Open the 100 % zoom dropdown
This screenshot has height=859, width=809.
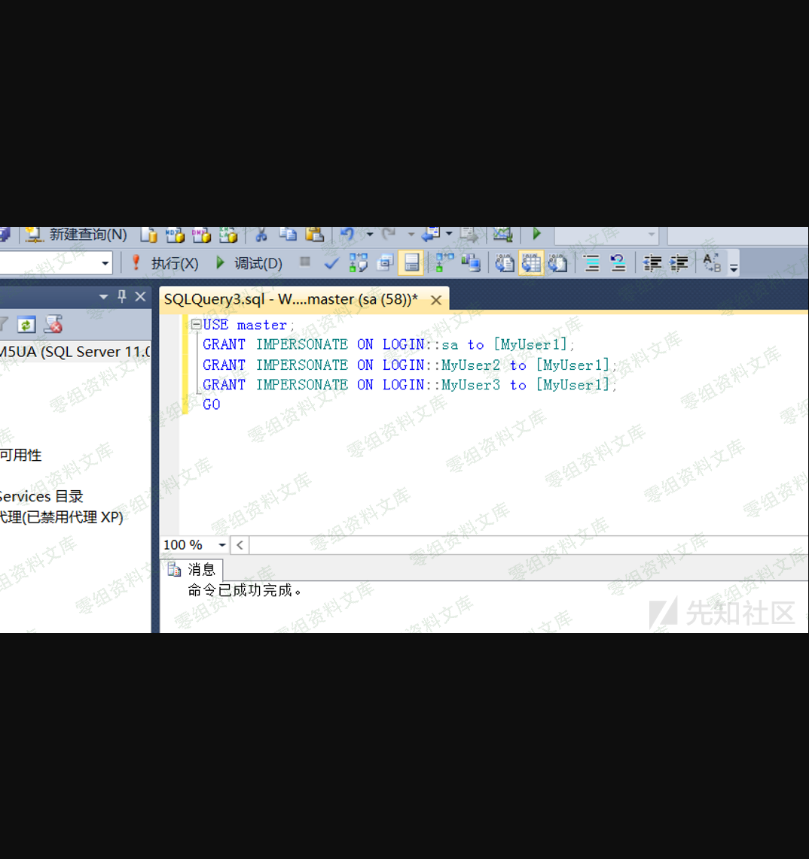221,545
